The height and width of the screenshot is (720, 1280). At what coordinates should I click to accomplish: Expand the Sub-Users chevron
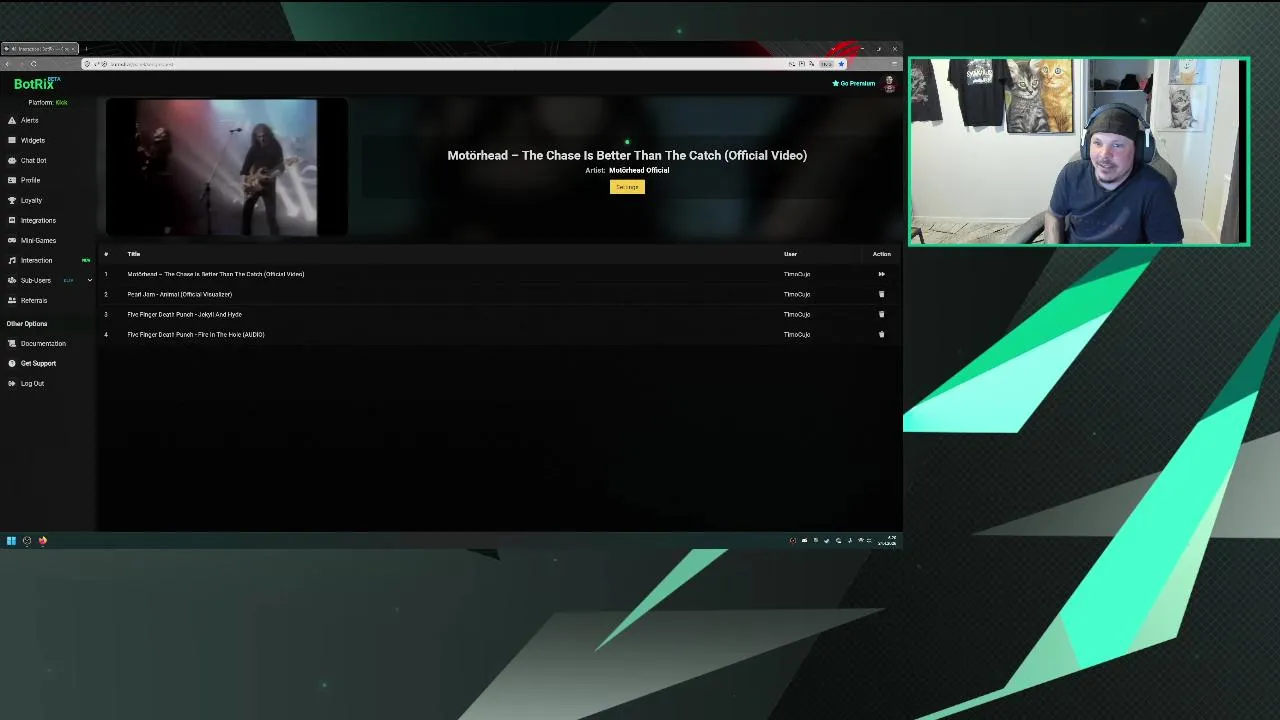(89, 280)
